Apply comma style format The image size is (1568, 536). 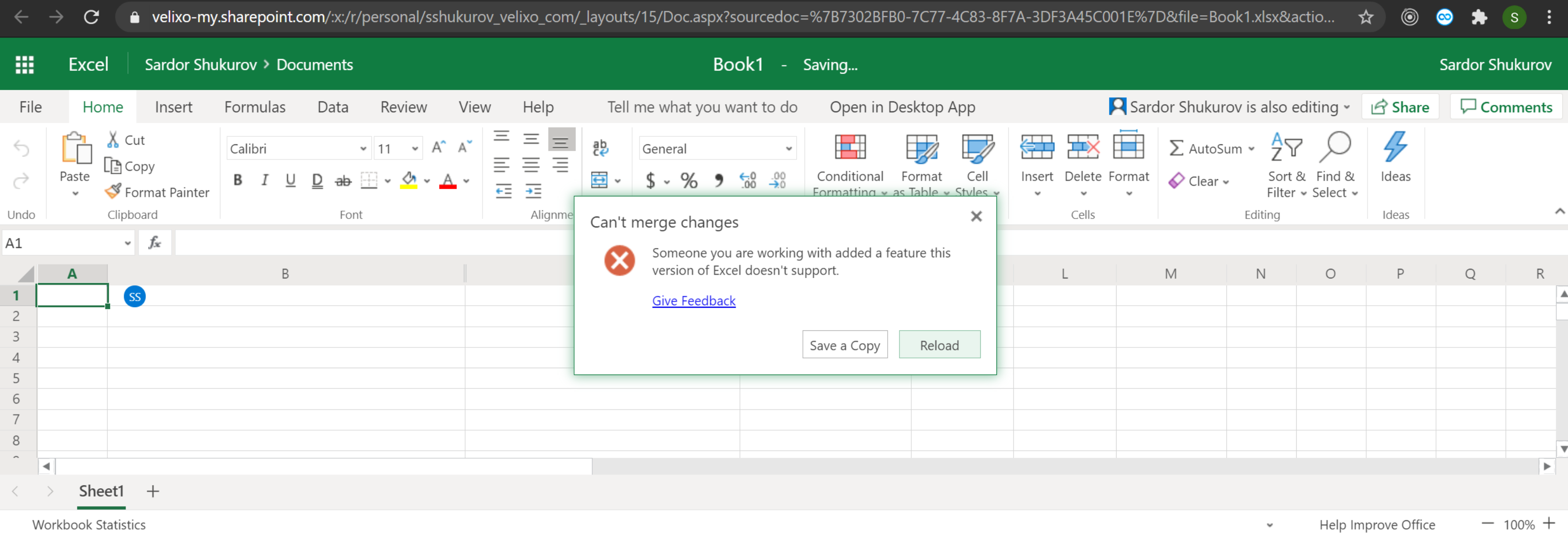[x=719, y=180]
